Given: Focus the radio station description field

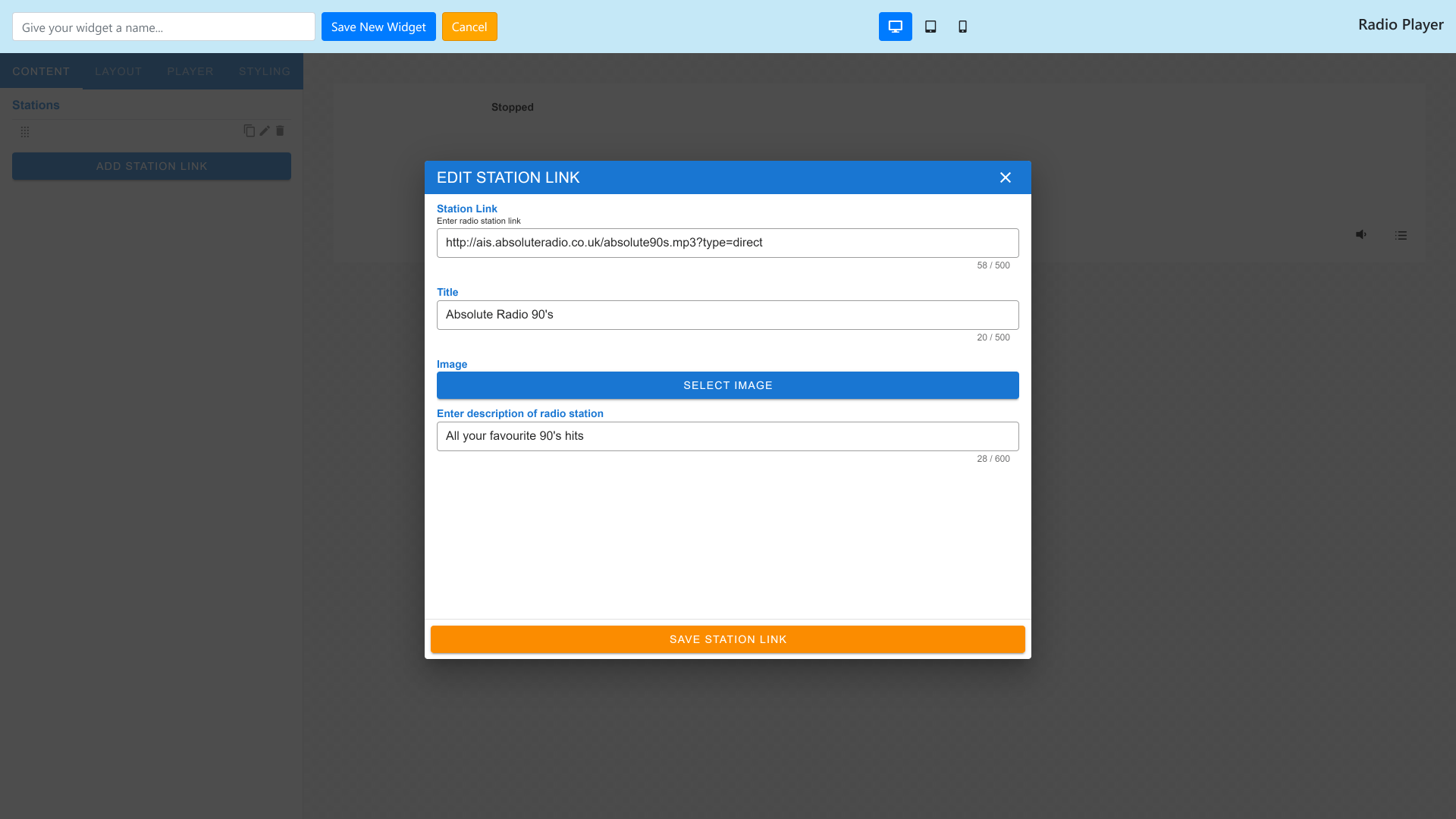Looking at the screenshot, I should [x=728, y=436].
